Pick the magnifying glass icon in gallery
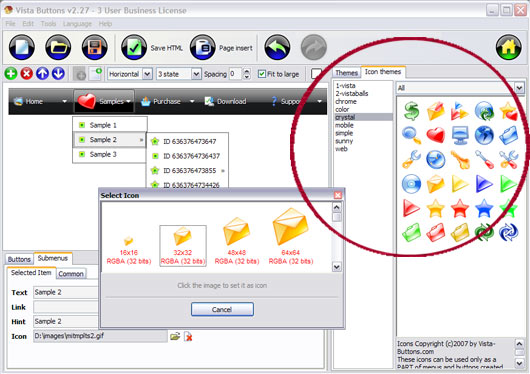 [x=411, y=135]
